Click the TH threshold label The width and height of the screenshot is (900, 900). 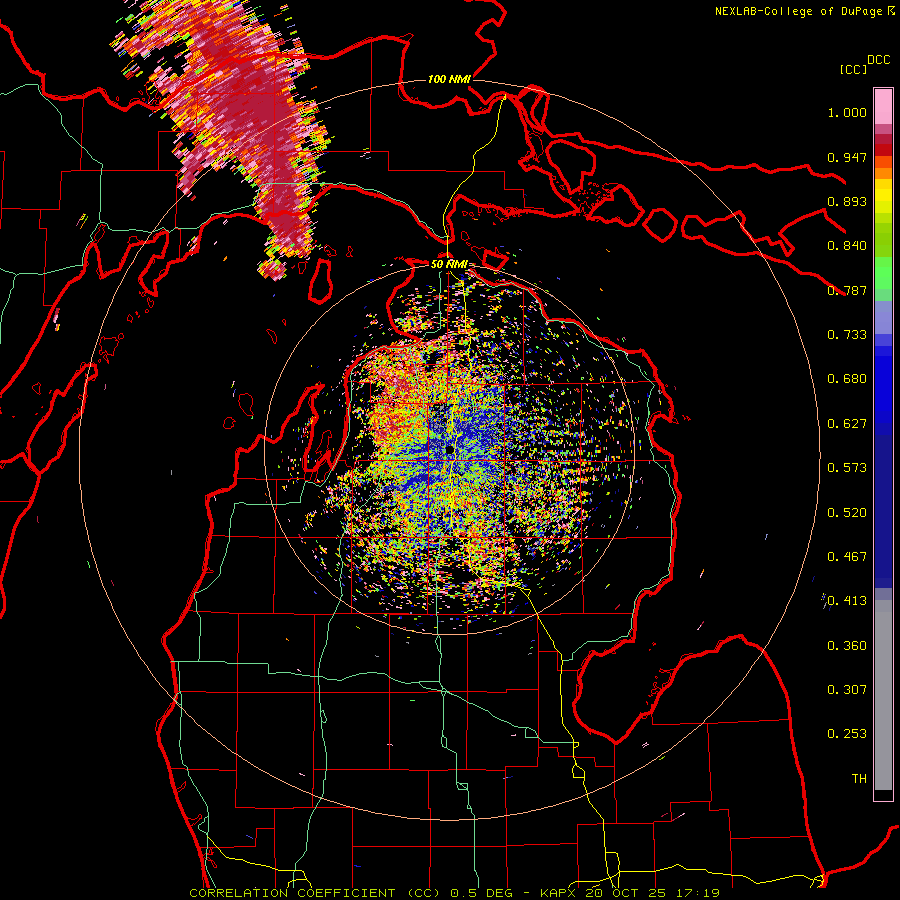click(x=859, y=779)
